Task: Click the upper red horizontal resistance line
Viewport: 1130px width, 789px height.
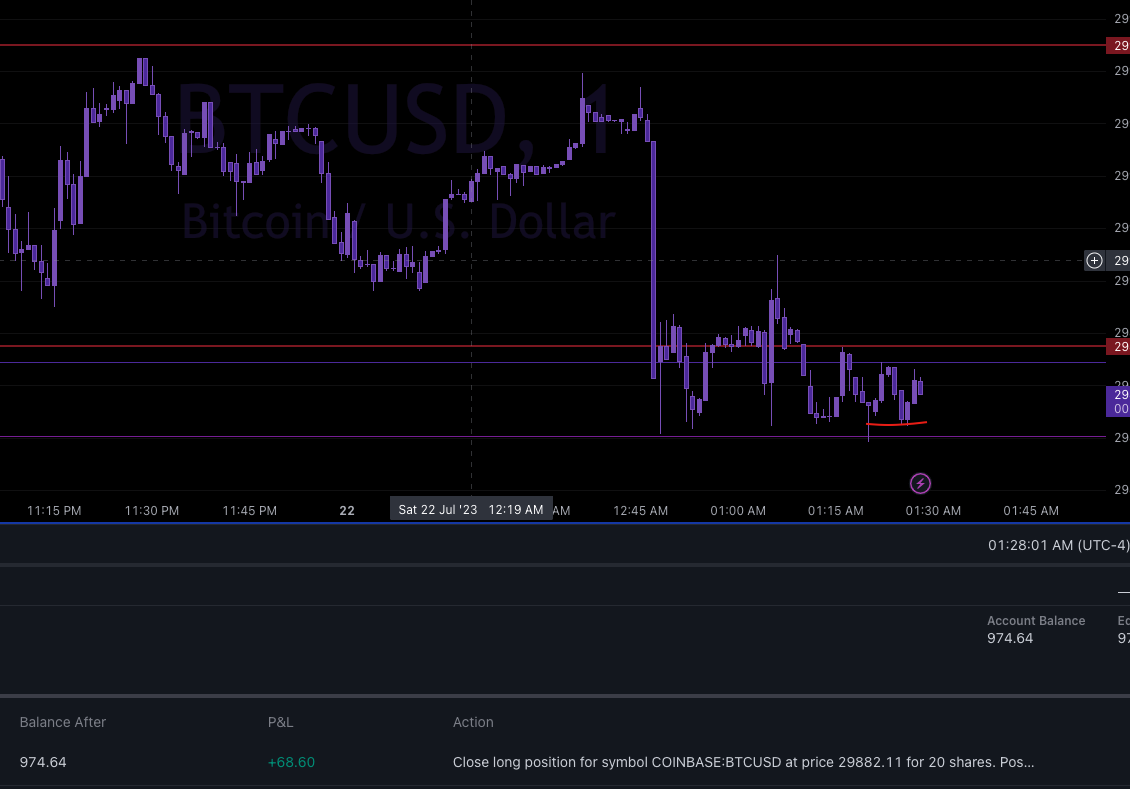Action: [500, 45]
